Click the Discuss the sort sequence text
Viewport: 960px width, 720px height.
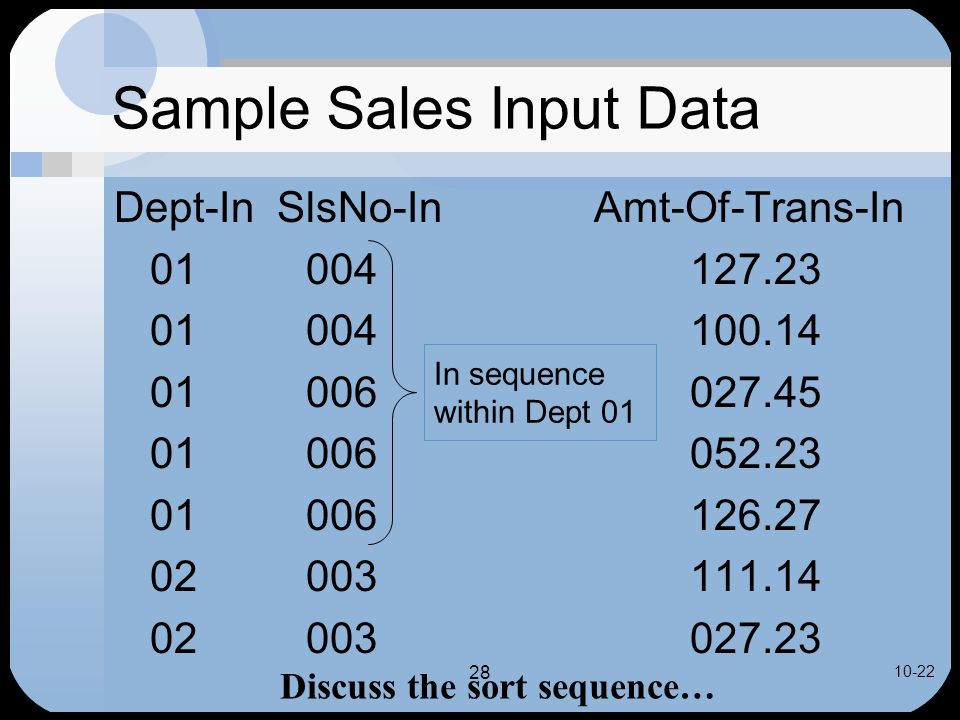[x=497, y=688]
